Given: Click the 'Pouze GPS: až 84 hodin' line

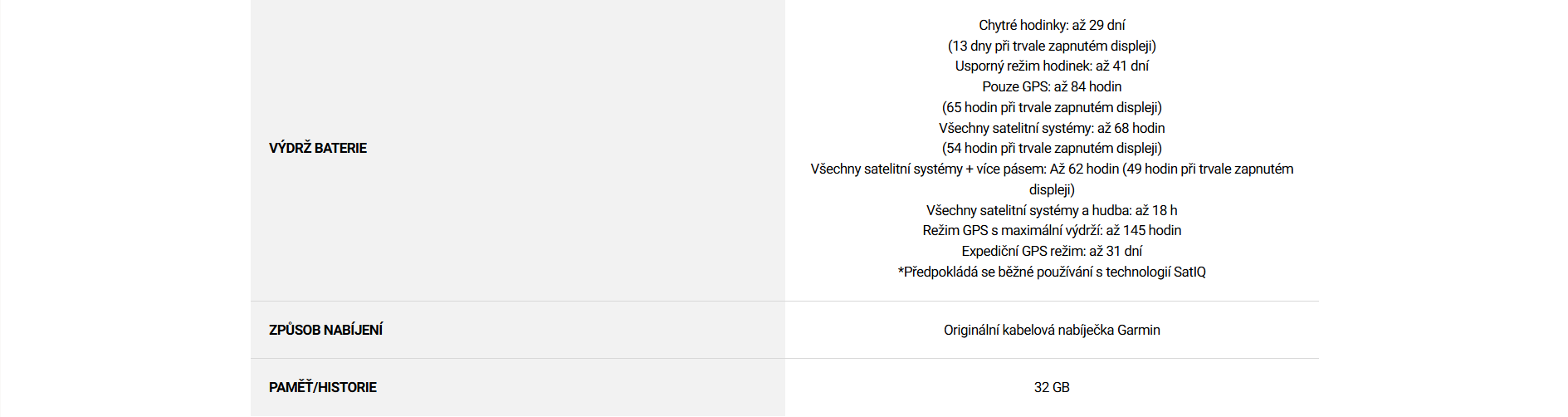Looking at the screenshot, I should (x=1051, y=86).
